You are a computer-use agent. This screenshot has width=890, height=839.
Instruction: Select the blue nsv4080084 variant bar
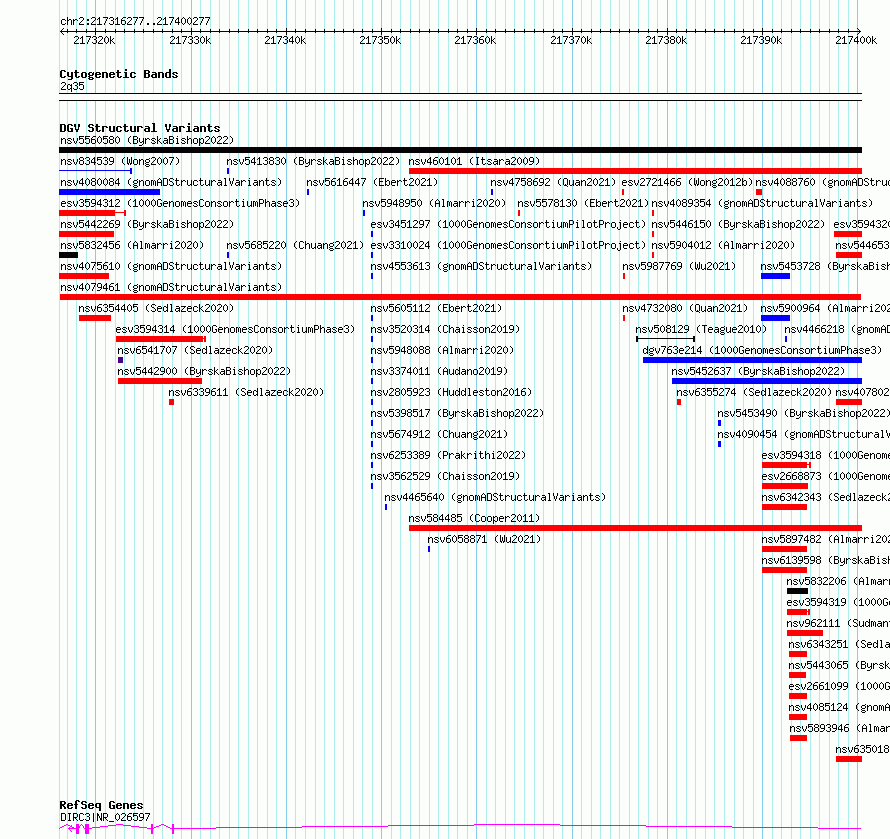point(110,192)
